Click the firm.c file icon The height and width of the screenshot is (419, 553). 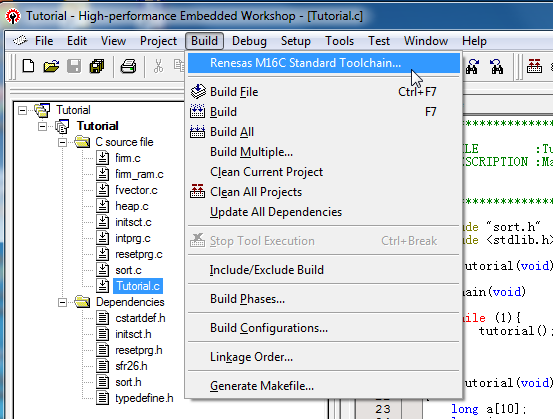pos(103,158)
